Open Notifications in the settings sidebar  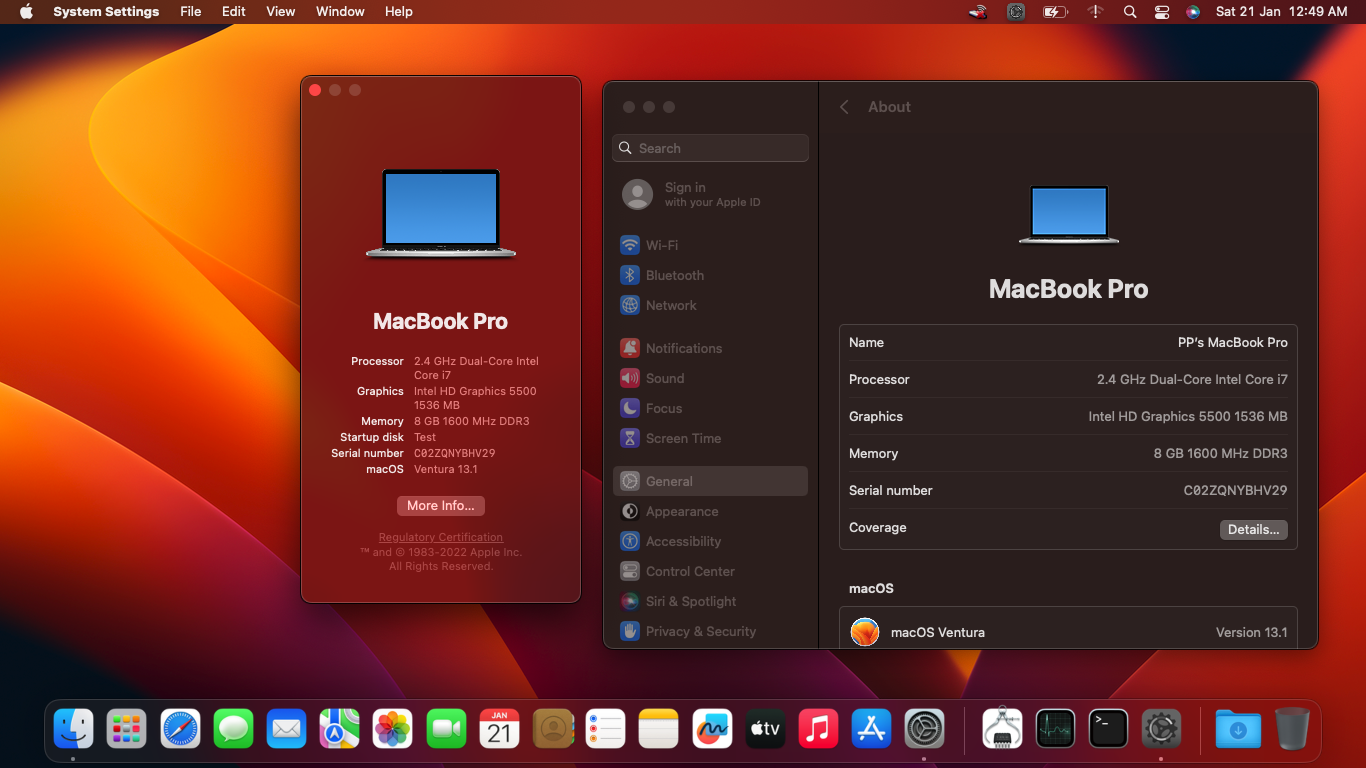(x=710, y=348)
